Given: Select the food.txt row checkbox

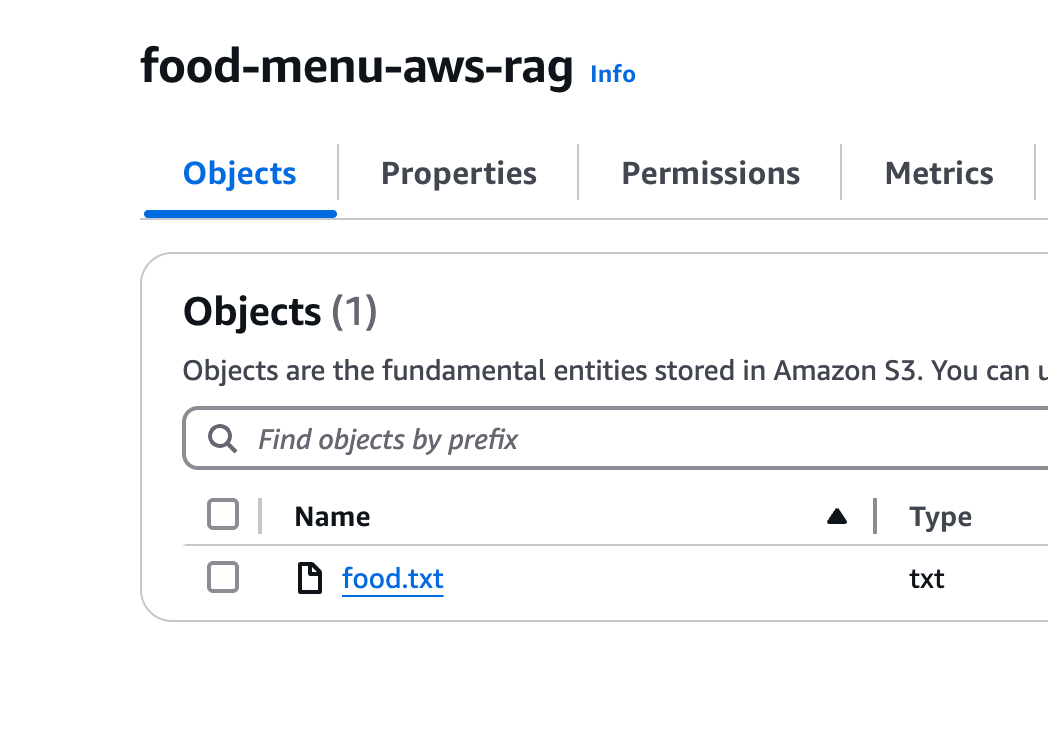Looking at the screenshot, I should 223,577.
